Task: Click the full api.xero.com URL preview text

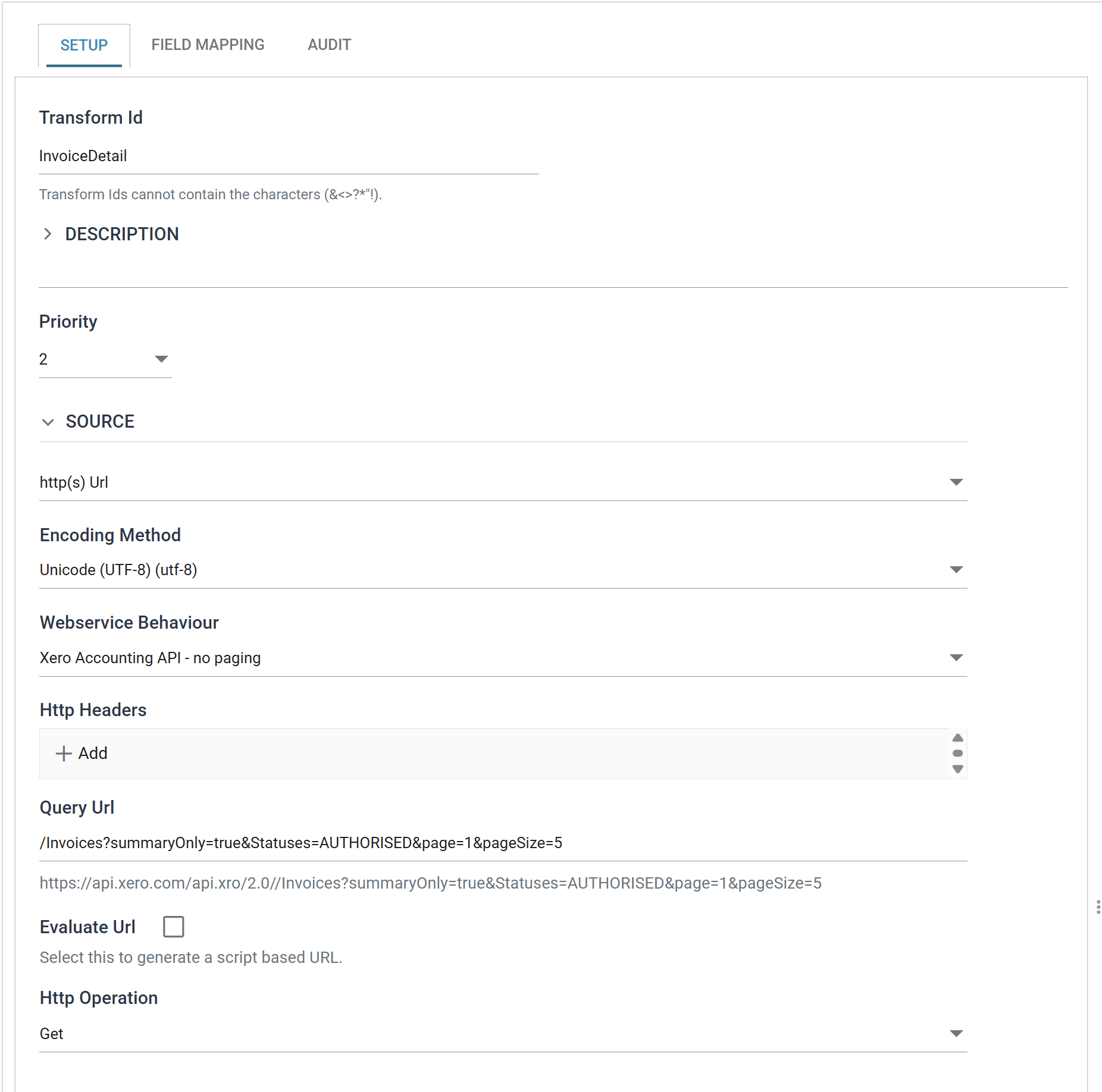Action: [430, 883]
